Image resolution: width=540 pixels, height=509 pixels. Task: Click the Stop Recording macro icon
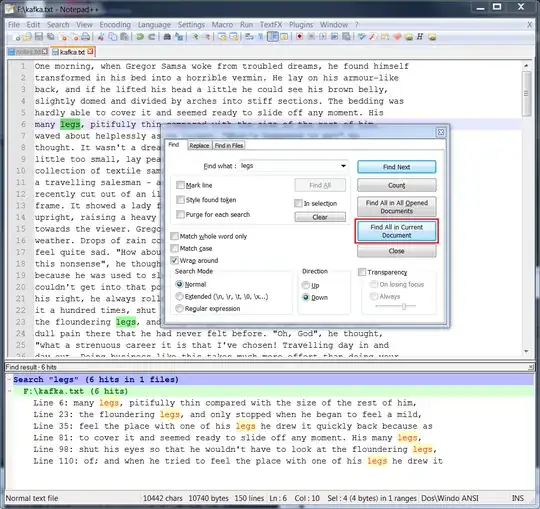[311, 37]
